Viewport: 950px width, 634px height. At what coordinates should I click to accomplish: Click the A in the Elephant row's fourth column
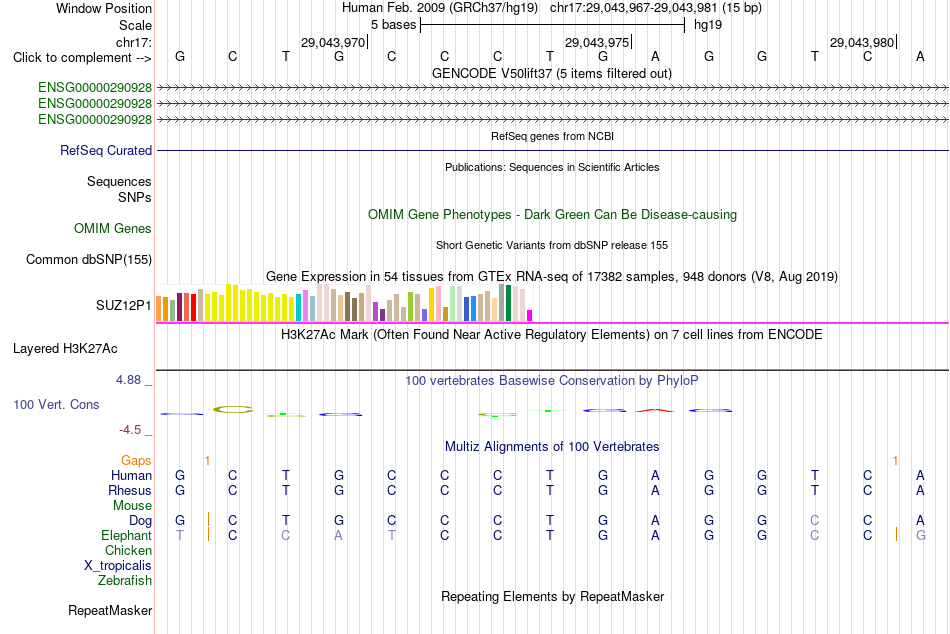tap(338, 535)
